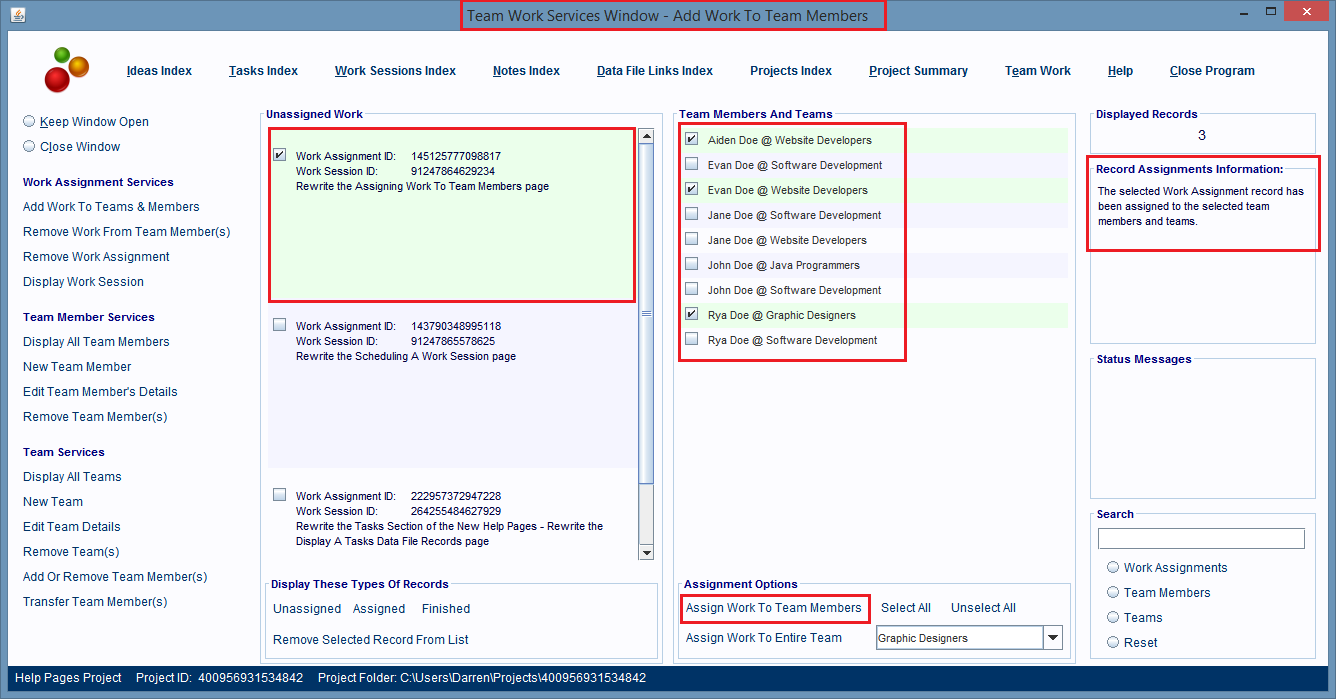Image resolution: width=1336 pixels, height=699 pixels.
Task: Uncheck Aiden Doe @ Website Developers
Action: (x=691, y=140)
